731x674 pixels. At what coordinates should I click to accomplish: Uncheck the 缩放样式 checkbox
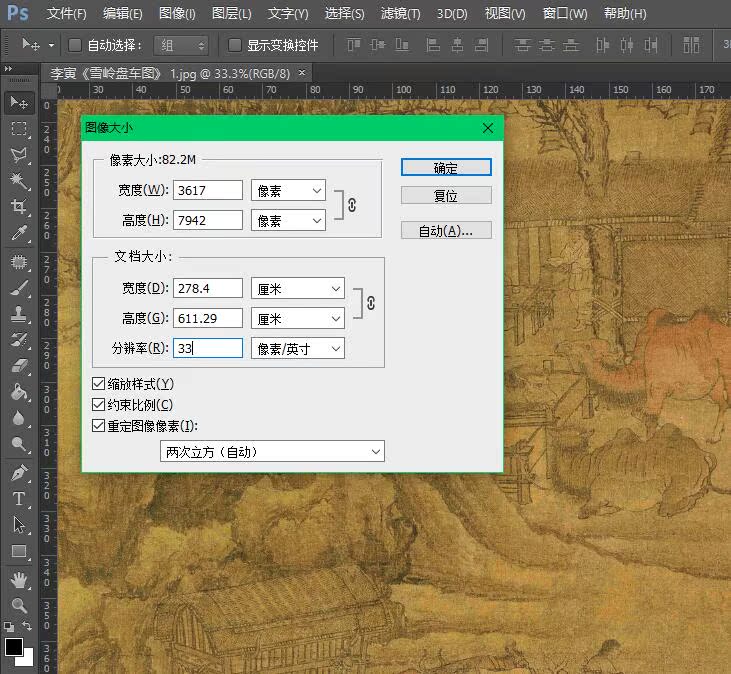[x=98, y=384]
